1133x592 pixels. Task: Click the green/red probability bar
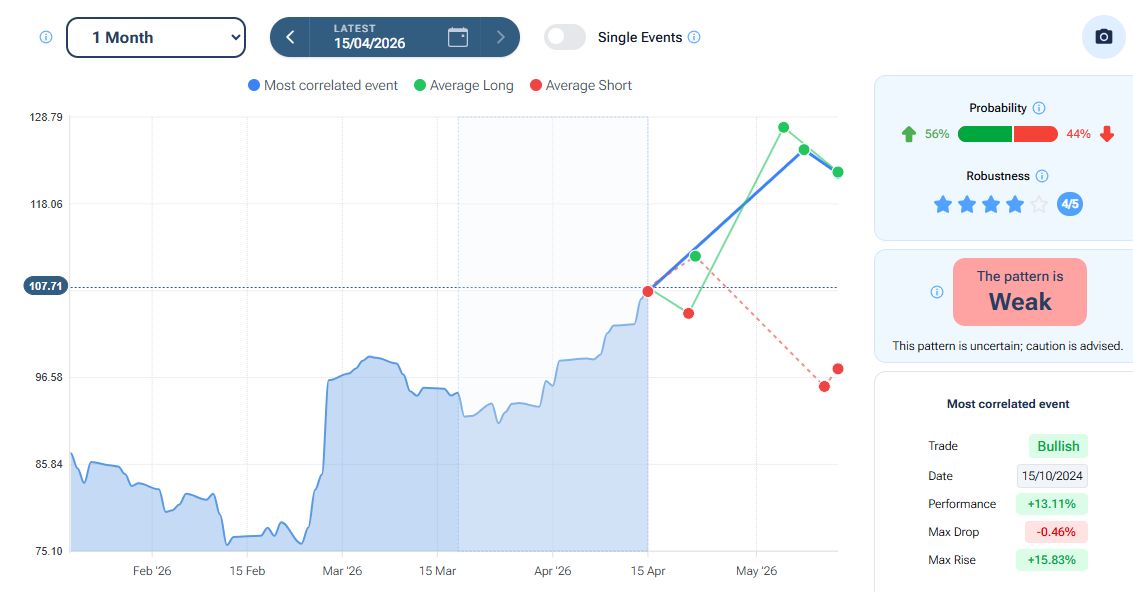(x=1007, y=134)
